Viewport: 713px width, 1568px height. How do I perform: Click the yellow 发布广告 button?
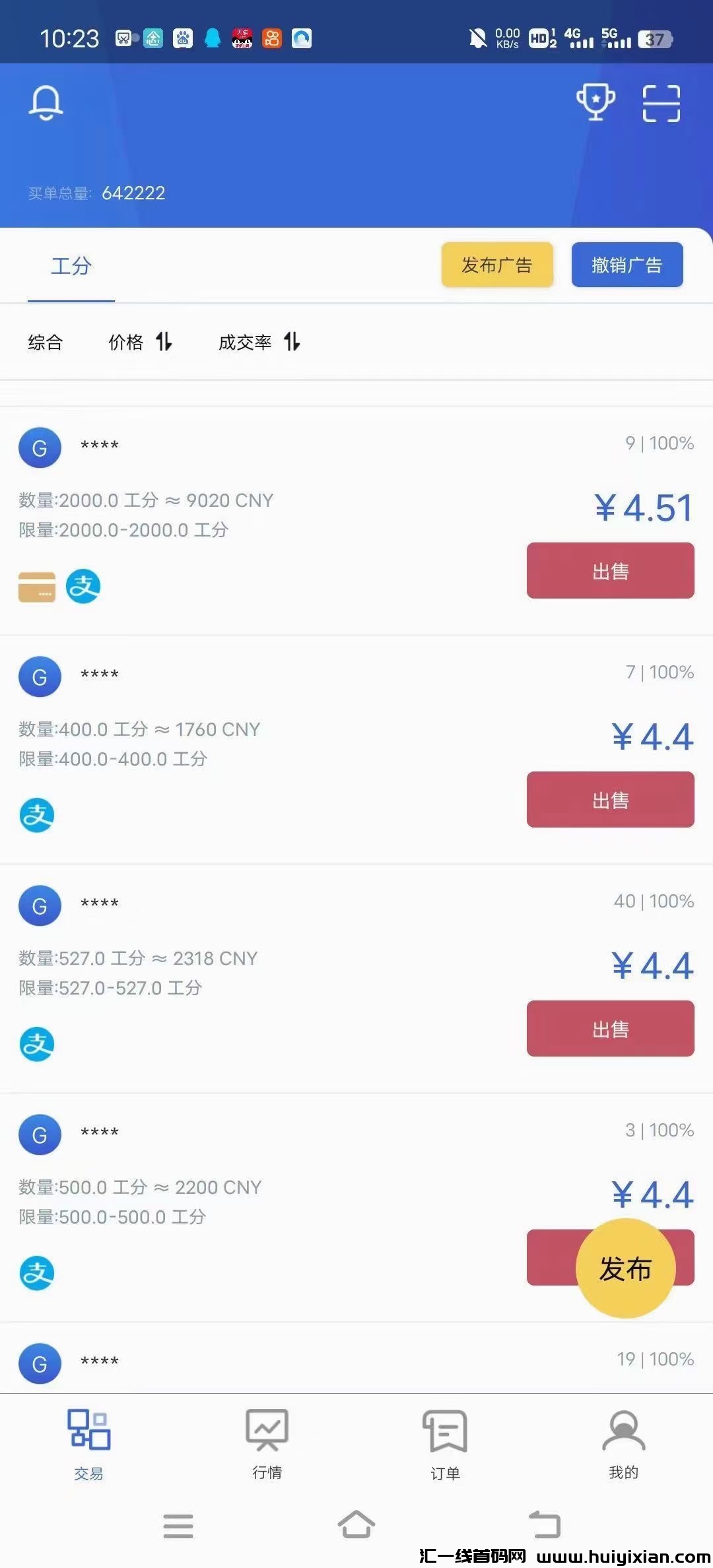497,265
